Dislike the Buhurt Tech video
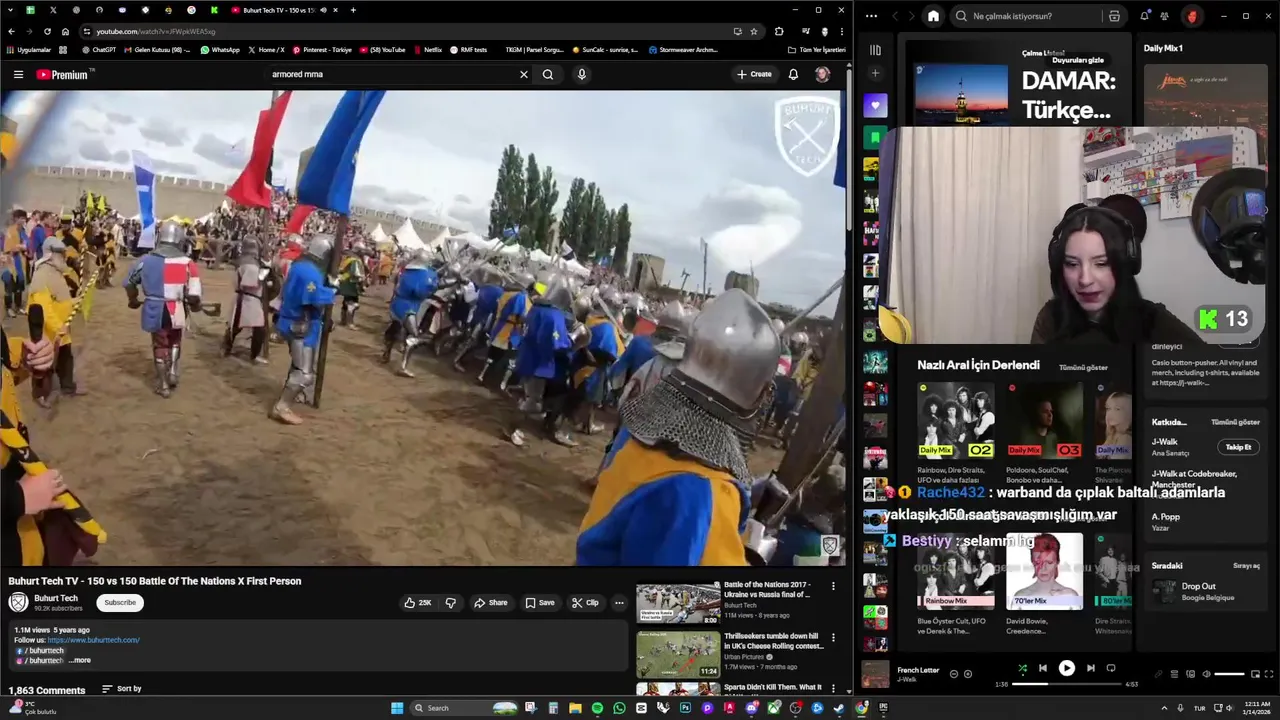This screenshot has height=720, width=1280. [450, 603]
